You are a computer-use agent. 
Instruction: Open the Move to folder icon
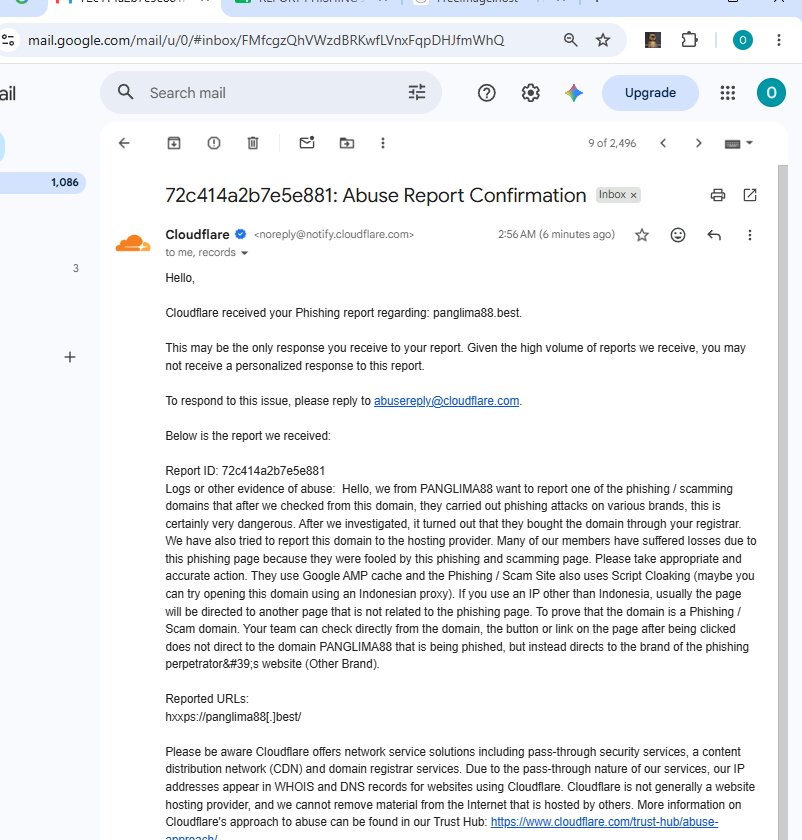(x=347, y=143)
